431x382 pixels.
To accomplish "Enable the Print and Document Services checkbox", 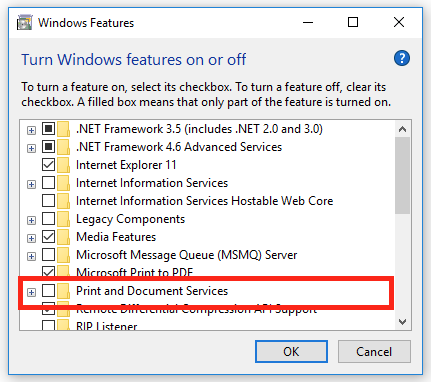I will pos(48,291).
